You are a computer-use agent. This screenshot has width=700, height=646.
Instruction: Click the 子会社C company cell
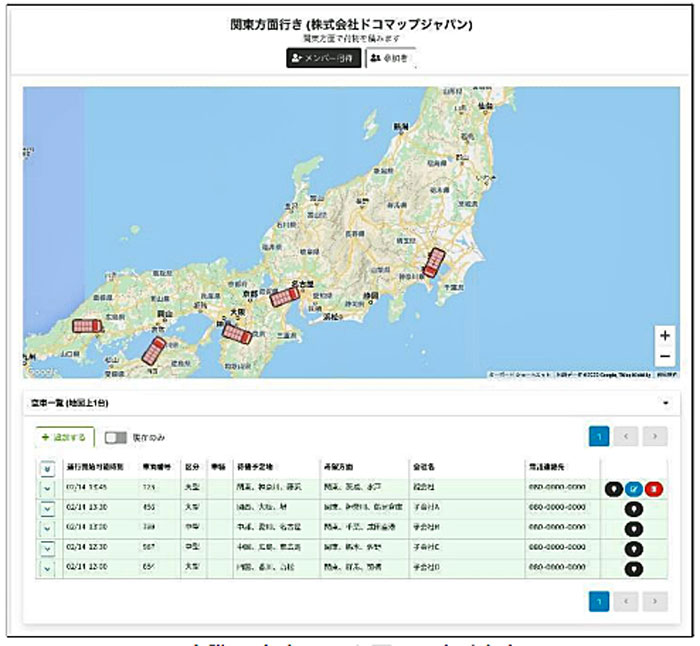coord(426,547)
